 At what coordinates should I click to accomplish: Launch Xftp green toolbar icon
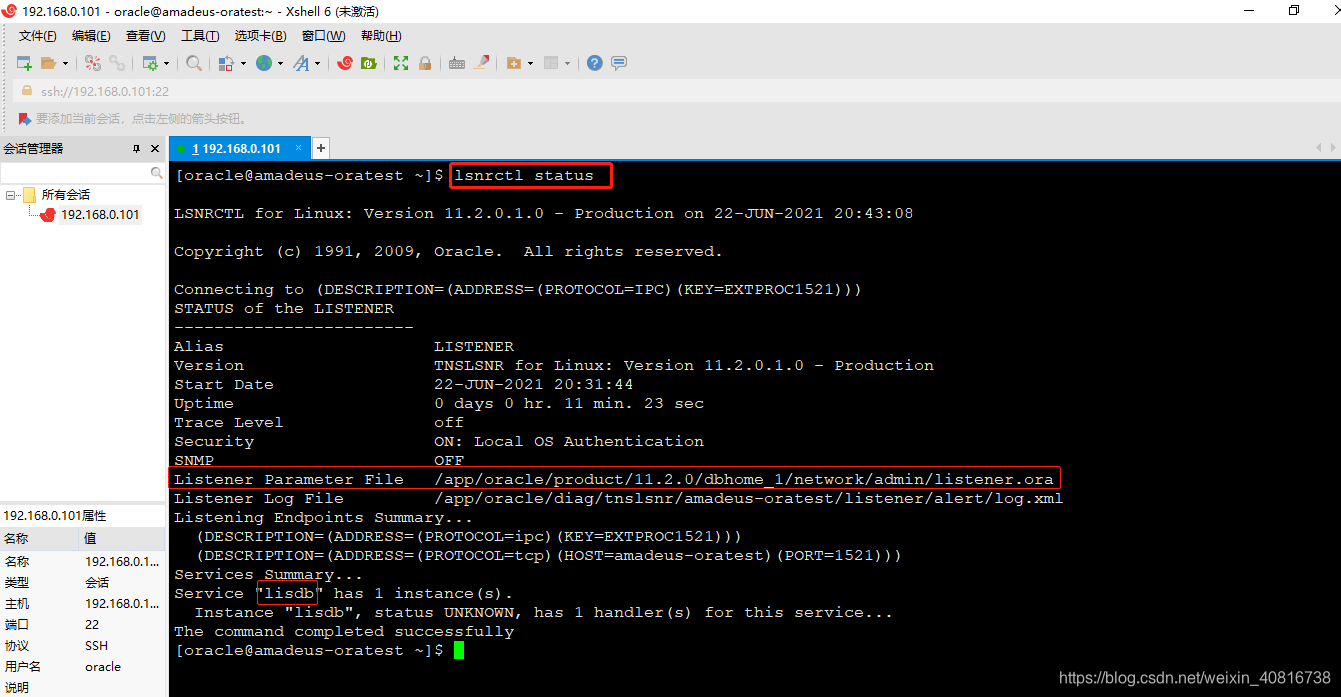pyautogui.click(x=369, y=63)
